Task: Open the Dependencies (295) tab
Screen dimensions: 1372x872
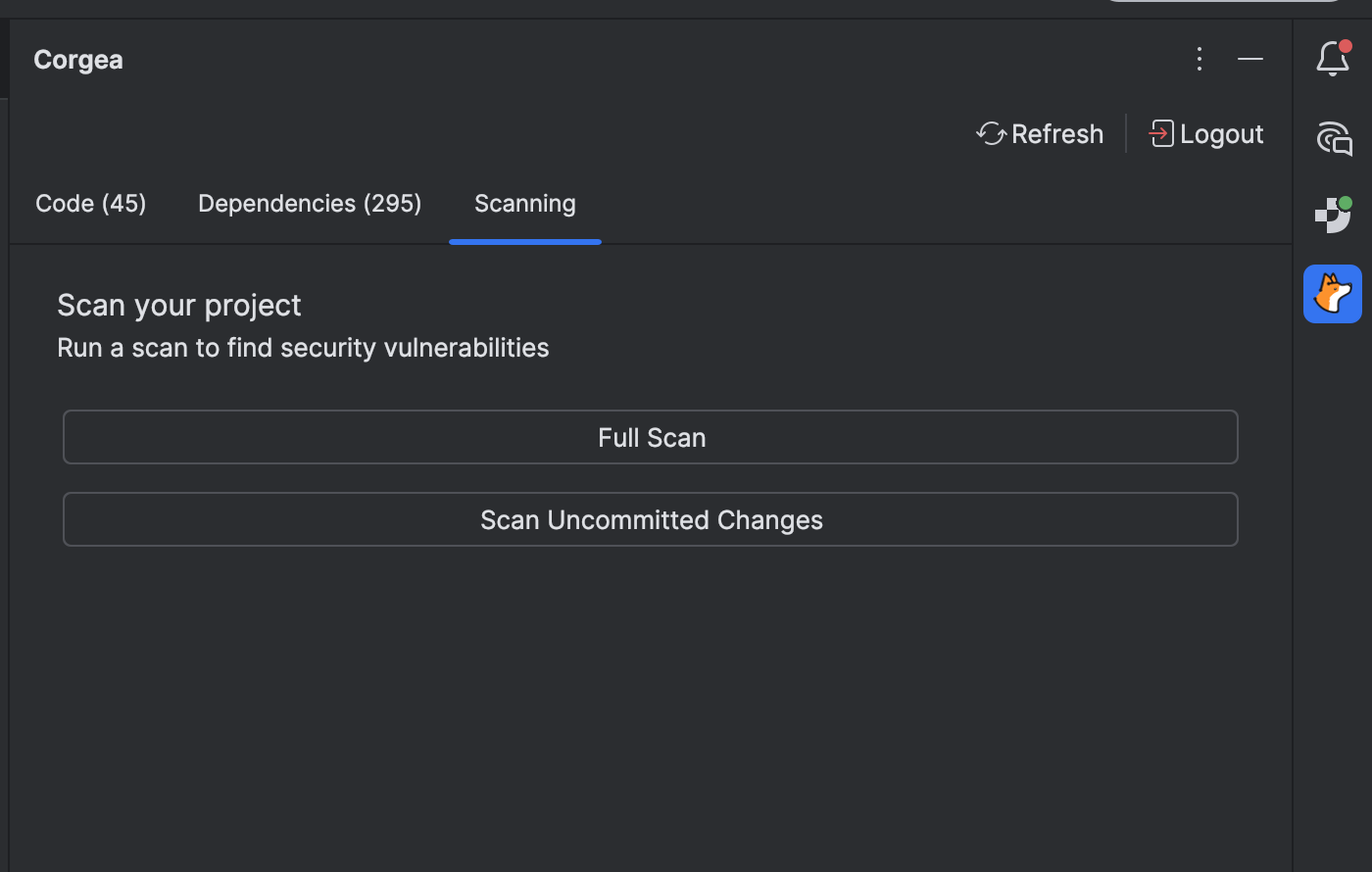Action: tap(310, 204)
